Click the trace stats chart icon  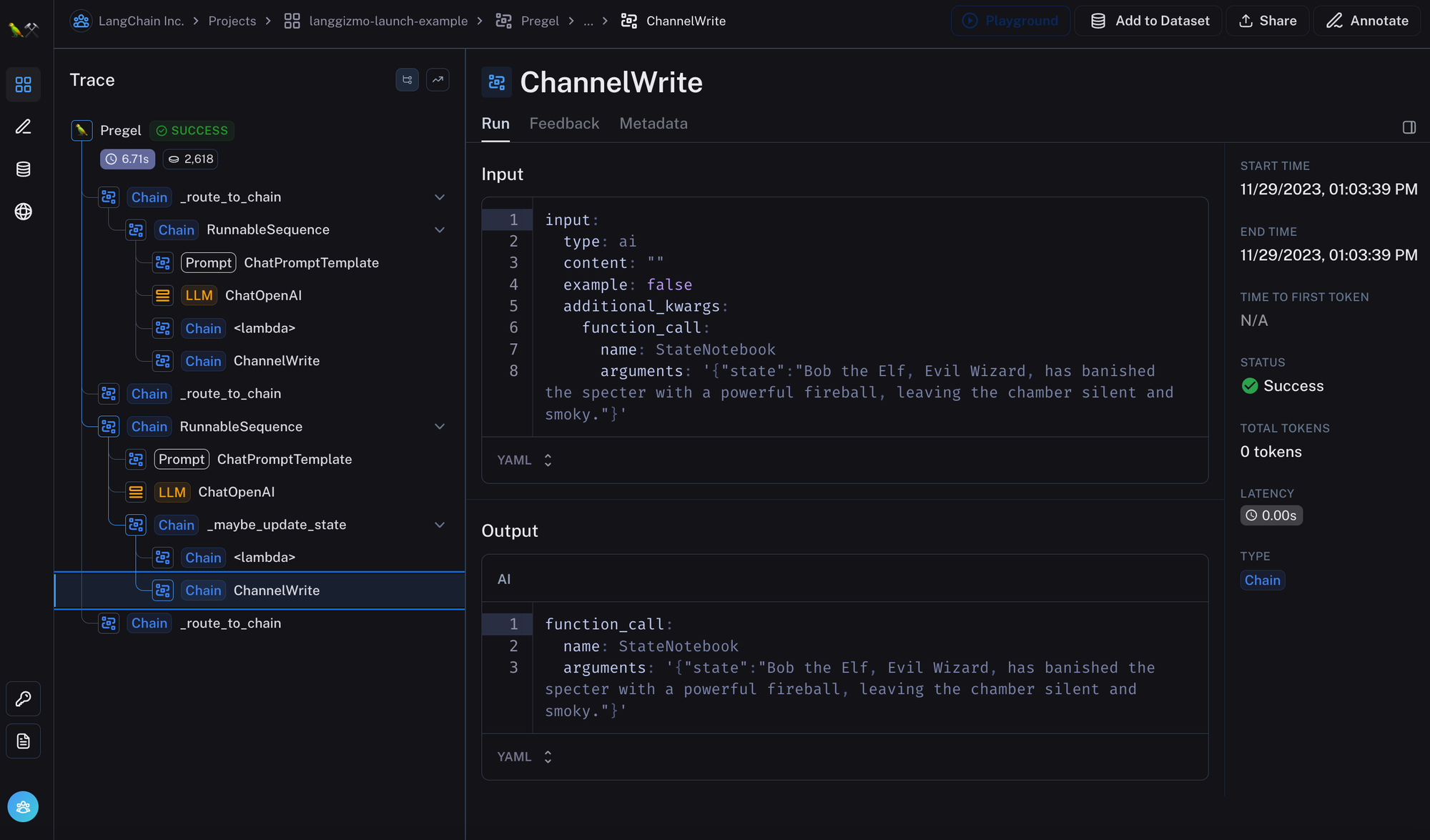[438, 80]
